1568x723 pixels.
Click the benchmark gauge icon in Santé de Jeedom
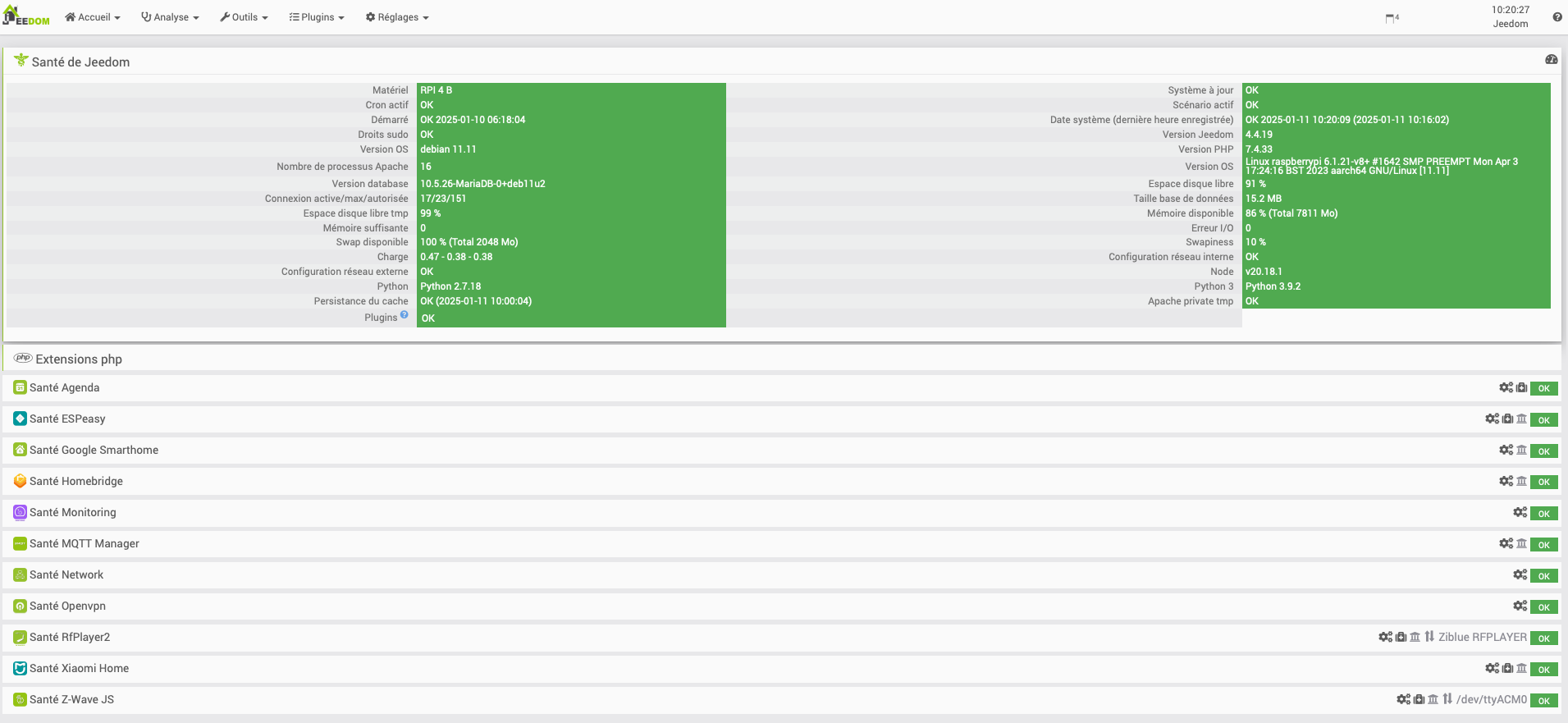(x=1551, y=60)
